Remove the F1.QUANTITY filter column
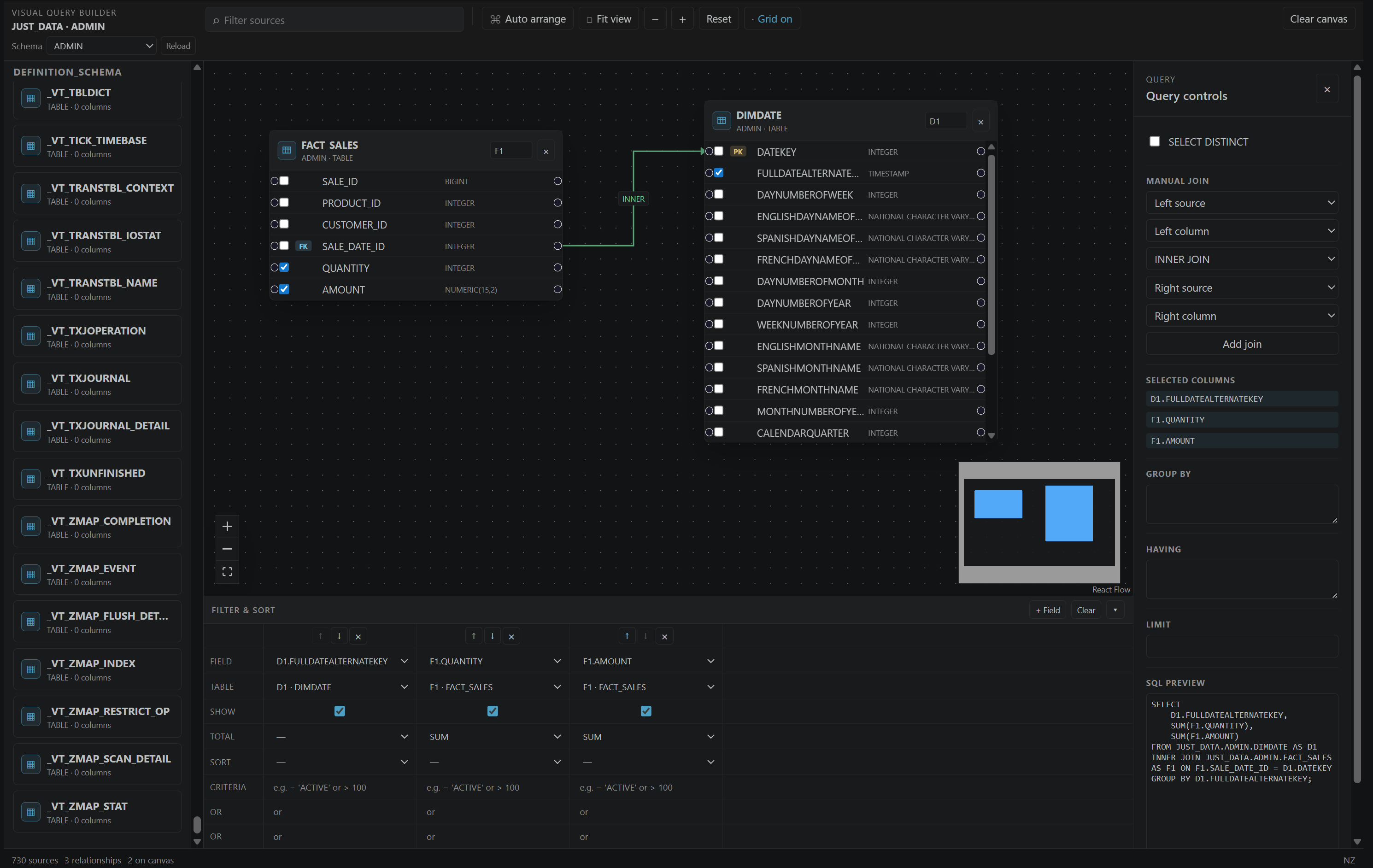Viewport: 1373px width, 868px height. tap(511, 636)
